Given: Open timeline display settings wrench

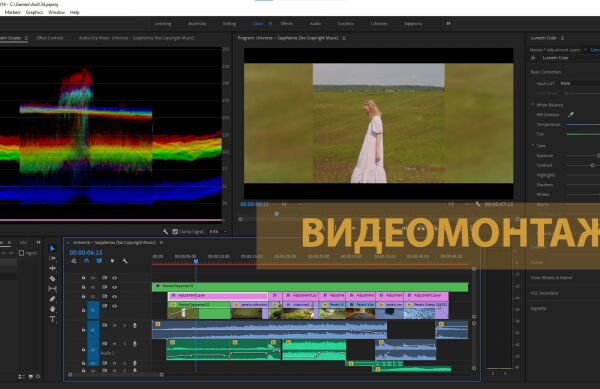Looking at the screenshot, I should point(125,261).
